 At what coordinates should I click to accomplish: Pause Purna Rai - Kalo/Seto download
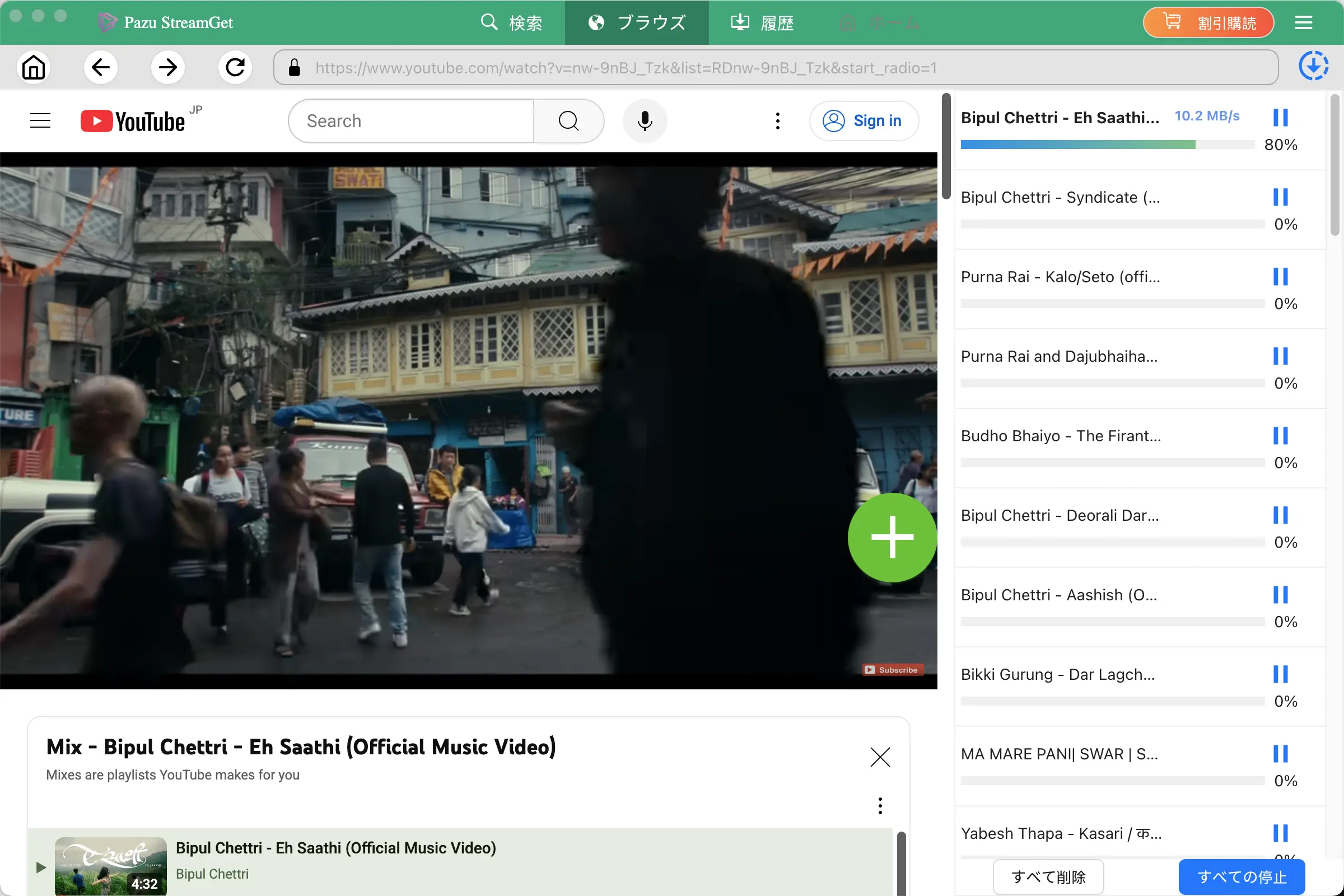pyautogui.click(x=1281, y=277)
